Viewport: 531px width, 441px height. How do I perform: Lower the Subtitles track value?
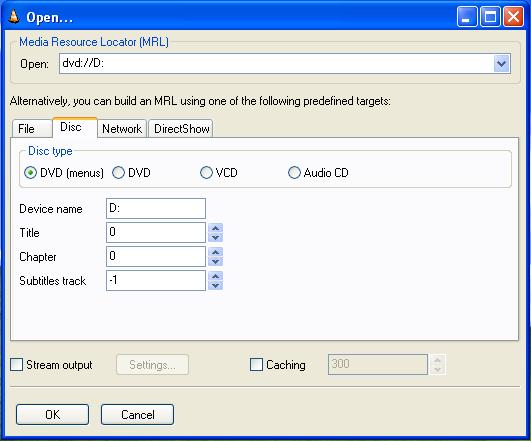pyautogui.click(x=215, y=286)
